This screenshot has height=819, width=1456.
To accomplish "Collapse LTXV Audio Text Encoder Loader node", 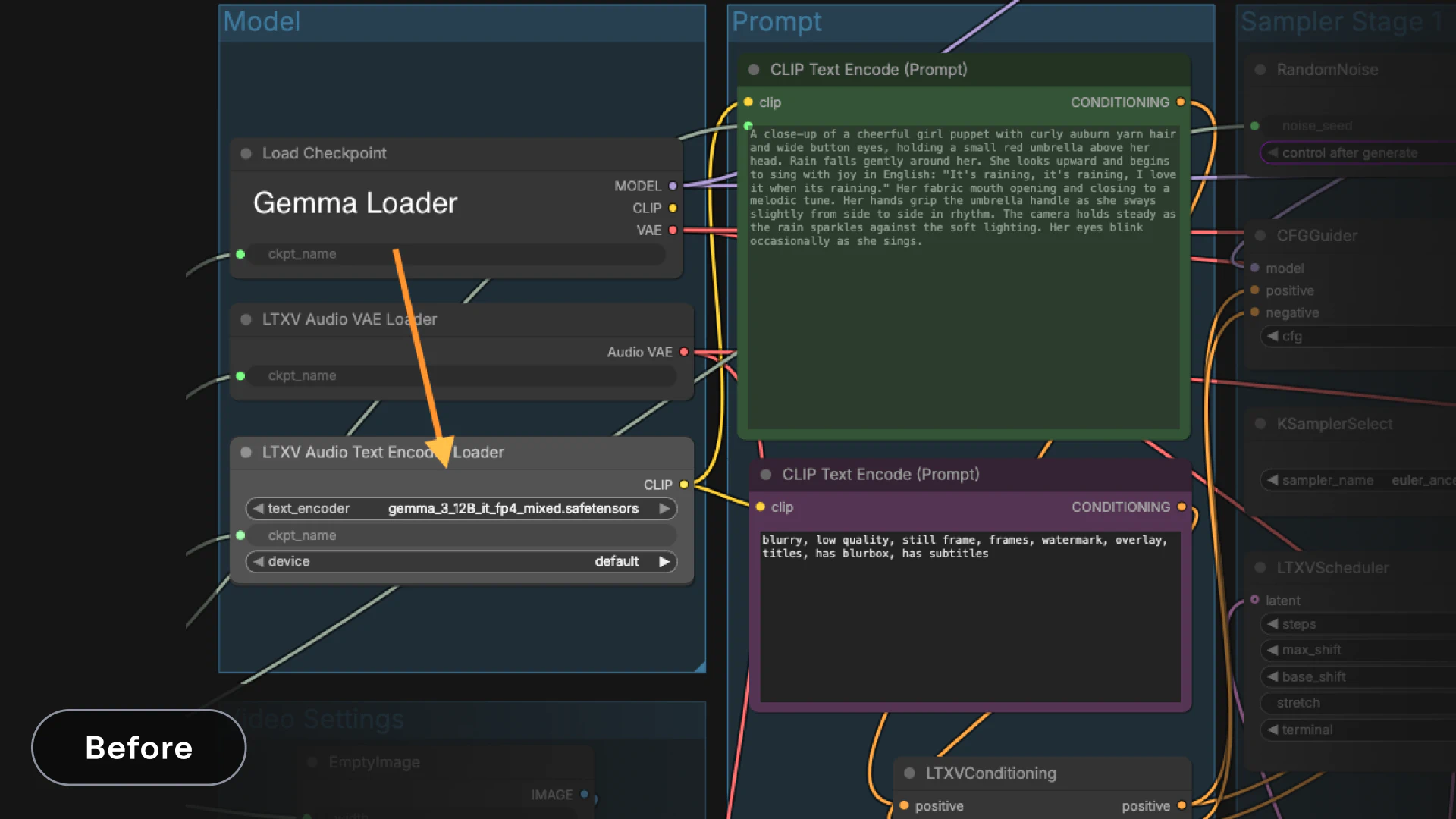I will (246, 453).
